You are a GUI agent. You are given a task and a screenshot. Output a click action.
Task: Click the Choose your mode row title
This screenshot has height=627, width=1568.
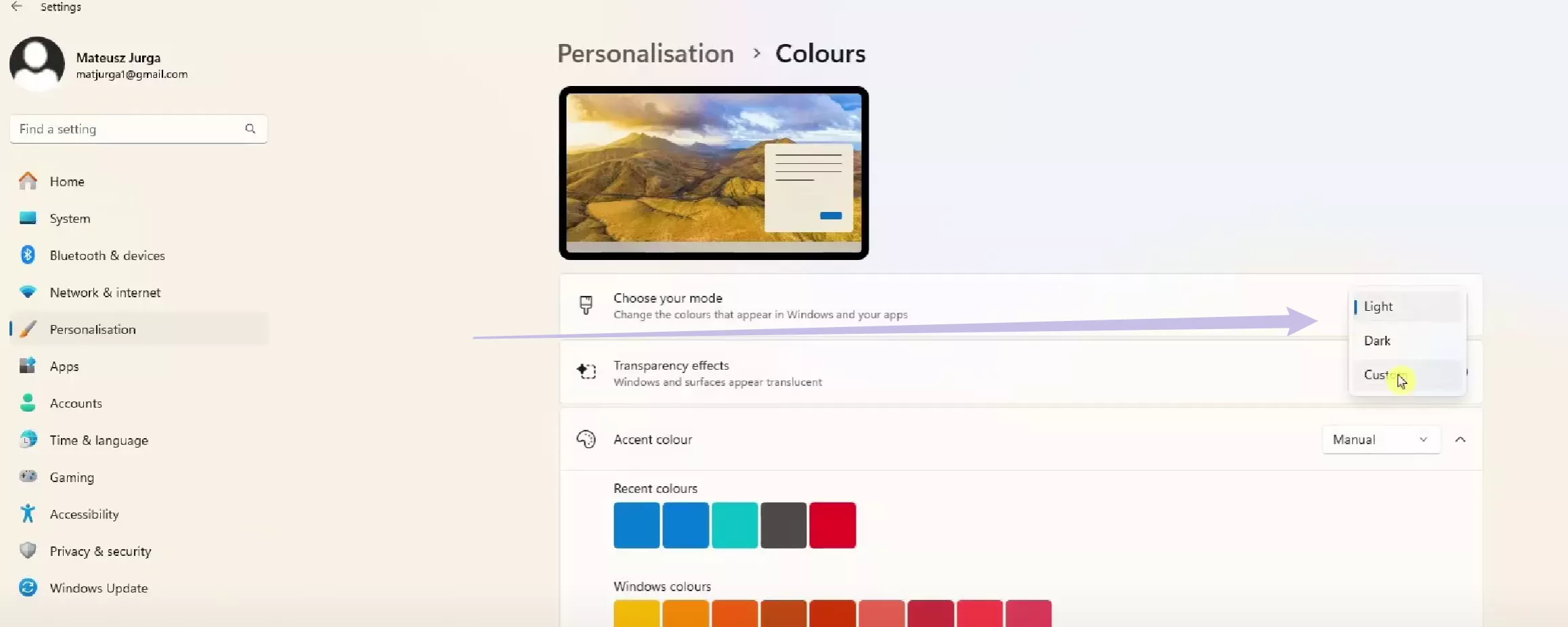[668, 298]
